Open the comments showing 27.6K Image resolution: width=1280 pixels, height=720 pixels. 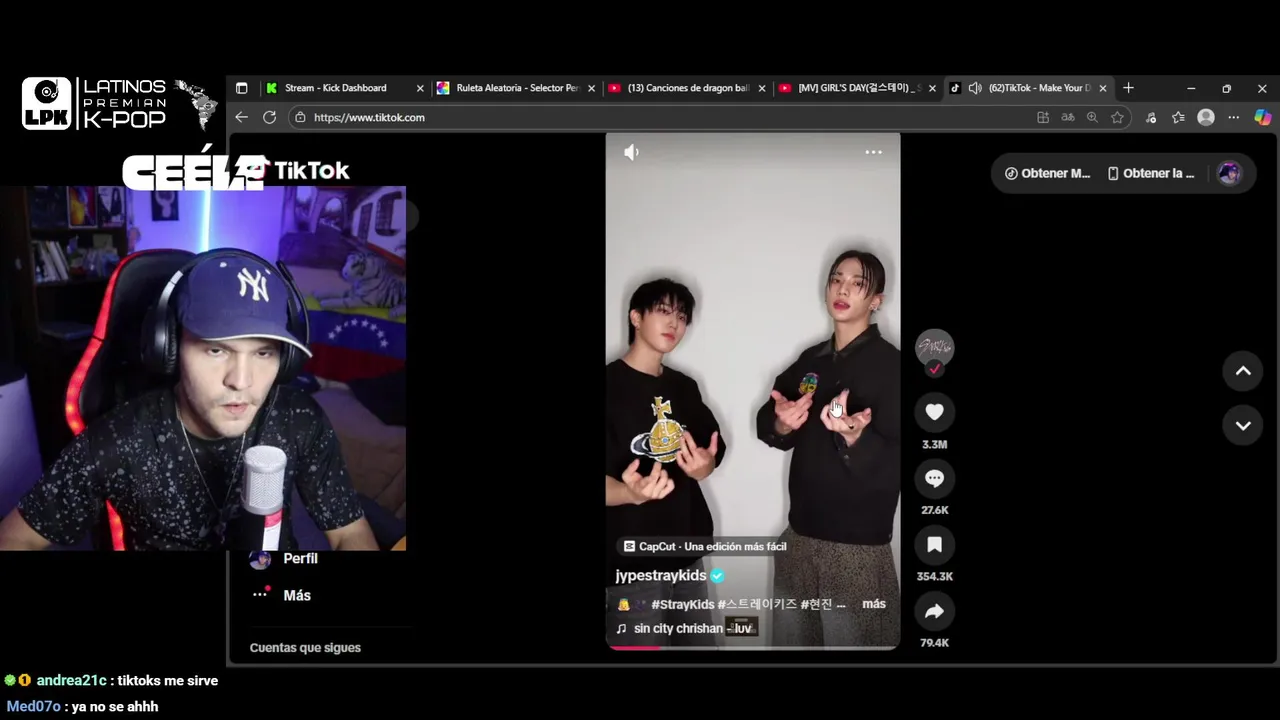click(x=934, y=478)
